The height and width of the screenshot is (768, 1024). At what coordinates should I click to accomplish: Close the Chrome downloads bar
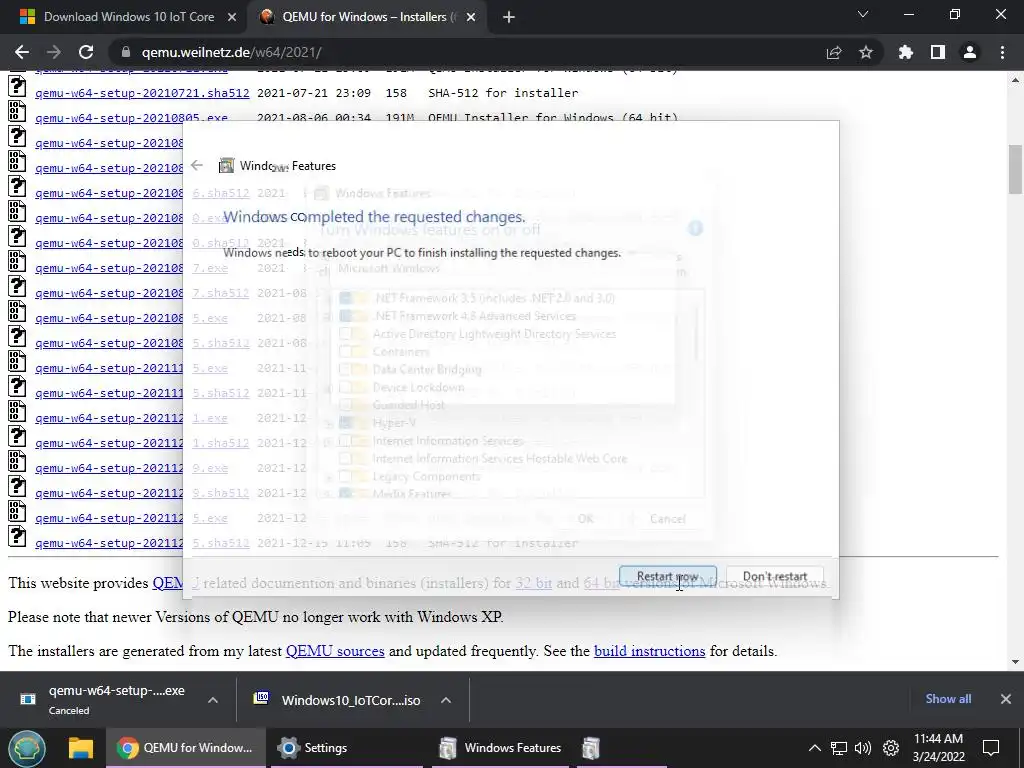[1006, 699]
